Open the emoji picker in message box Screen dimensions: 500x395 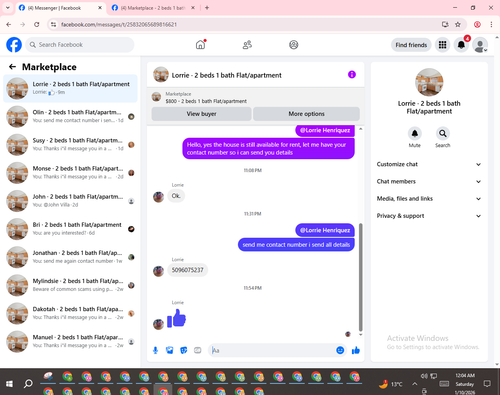click(x=340, y=350)
